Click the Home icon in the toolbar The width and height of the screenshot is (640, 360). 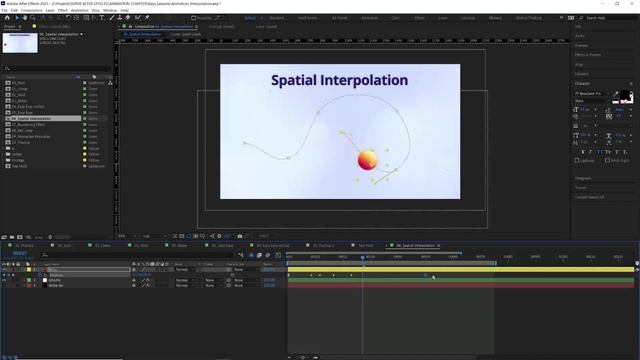(7, 18)
